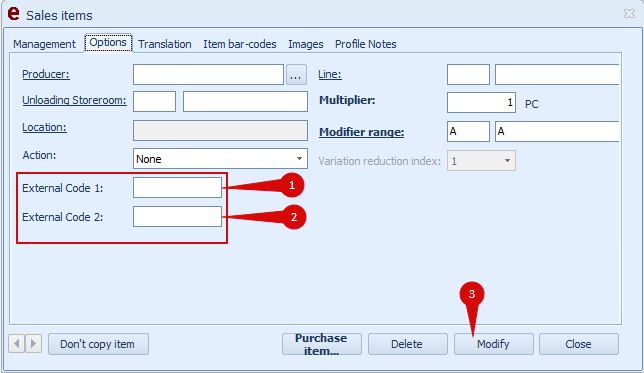The width and height of the screenshot is (644, 373).
Task: Focus the Line code field
Action: pos(468,74)
